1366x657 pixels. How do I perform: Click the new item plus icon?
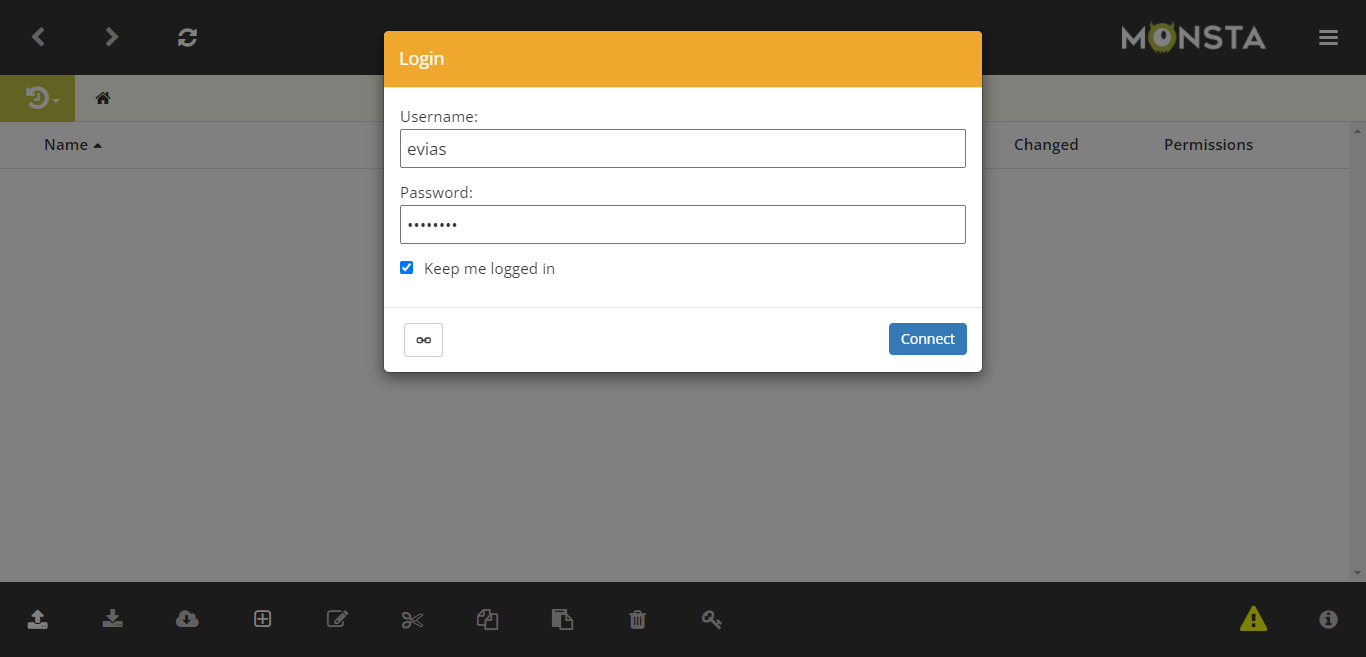(x=262, y=620)
